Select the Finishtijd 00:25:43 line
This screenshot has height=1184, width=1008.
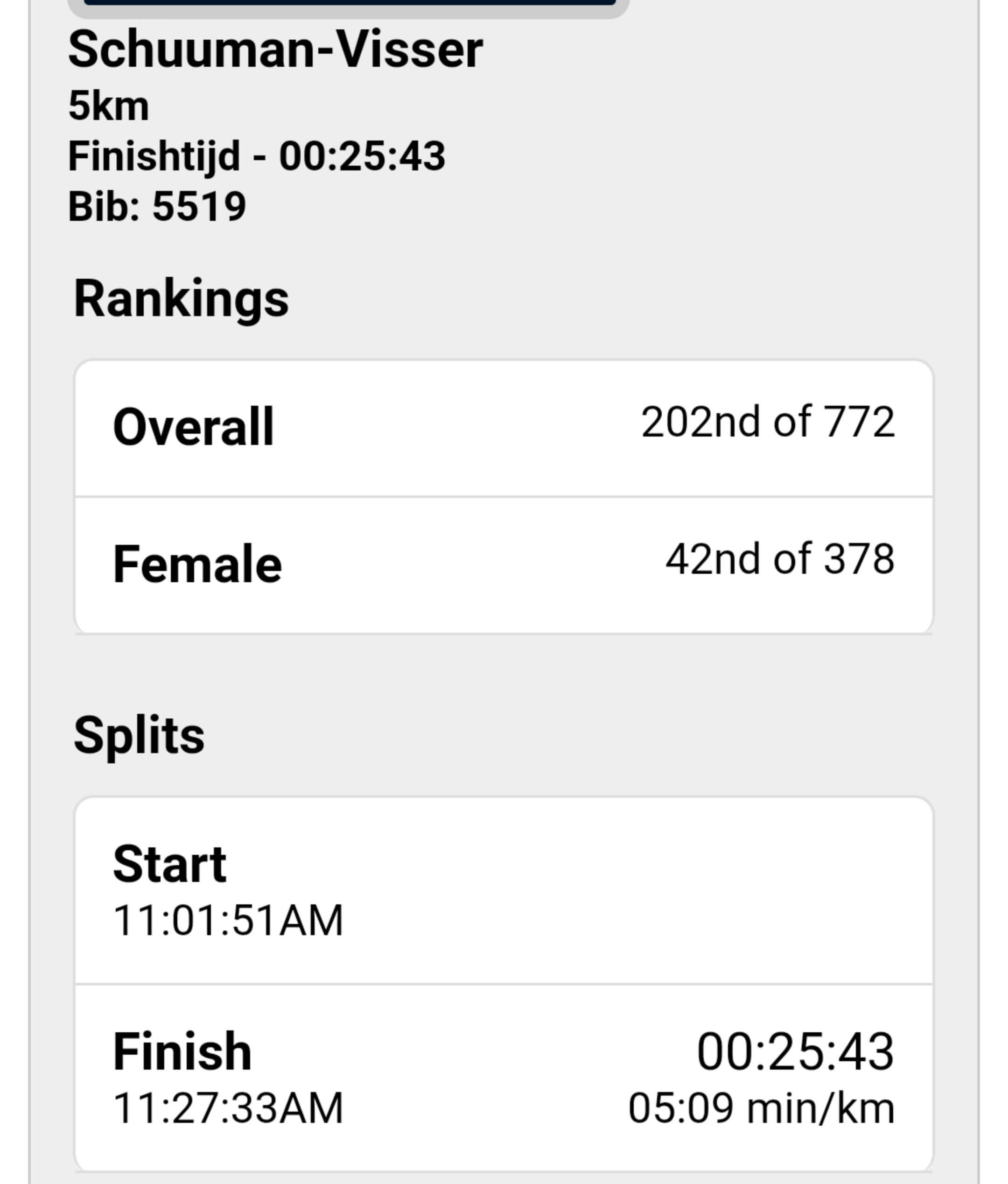(x=256, y=156)
